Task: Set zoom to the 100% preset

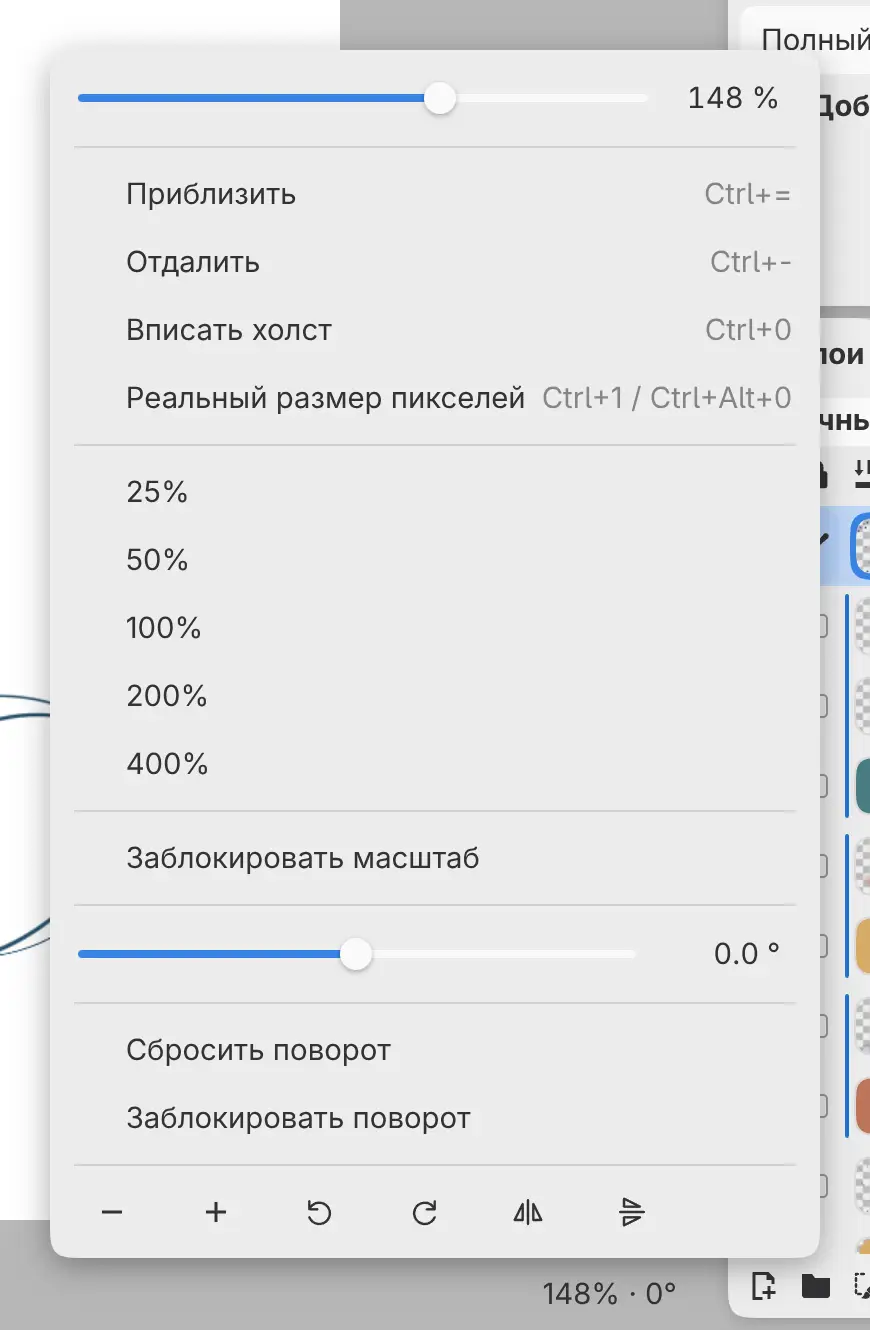Action: tap(434, 628)
